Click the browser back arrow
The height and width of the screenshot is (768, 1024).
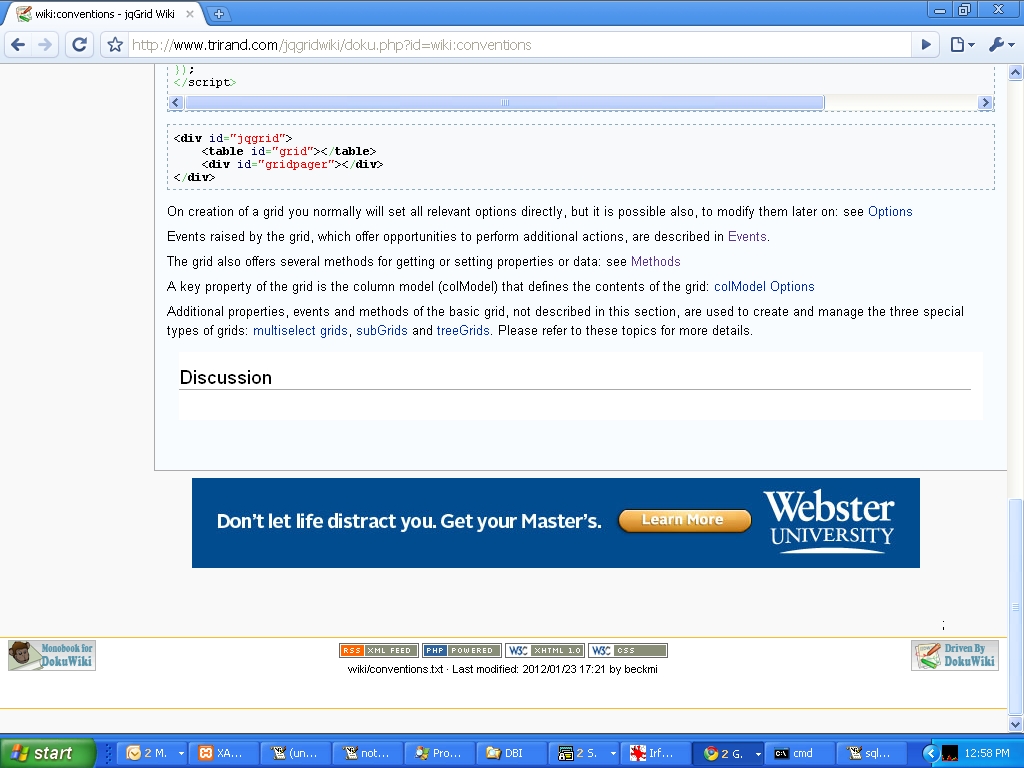18,44
